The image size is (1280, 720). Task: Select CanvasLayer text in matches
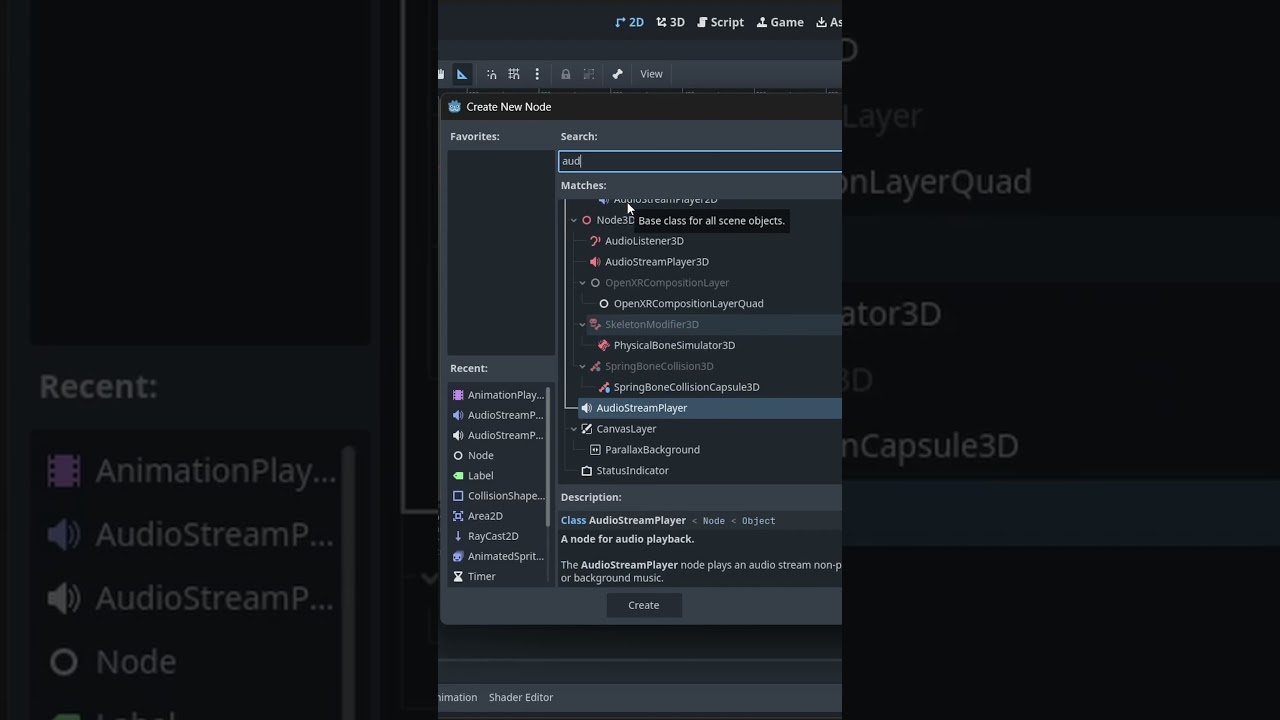[626, 429]
